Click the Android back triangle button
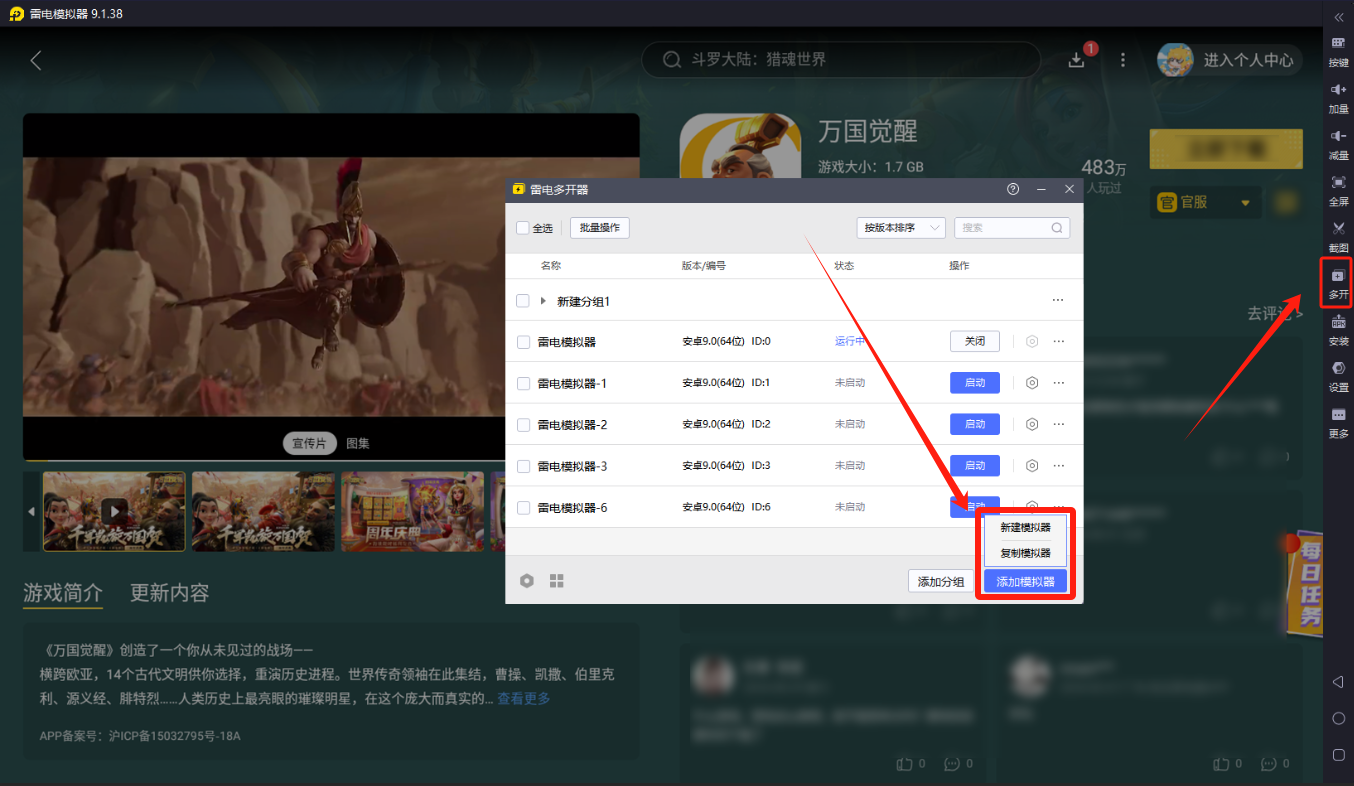1354x786 pixels. point(1338,682)
